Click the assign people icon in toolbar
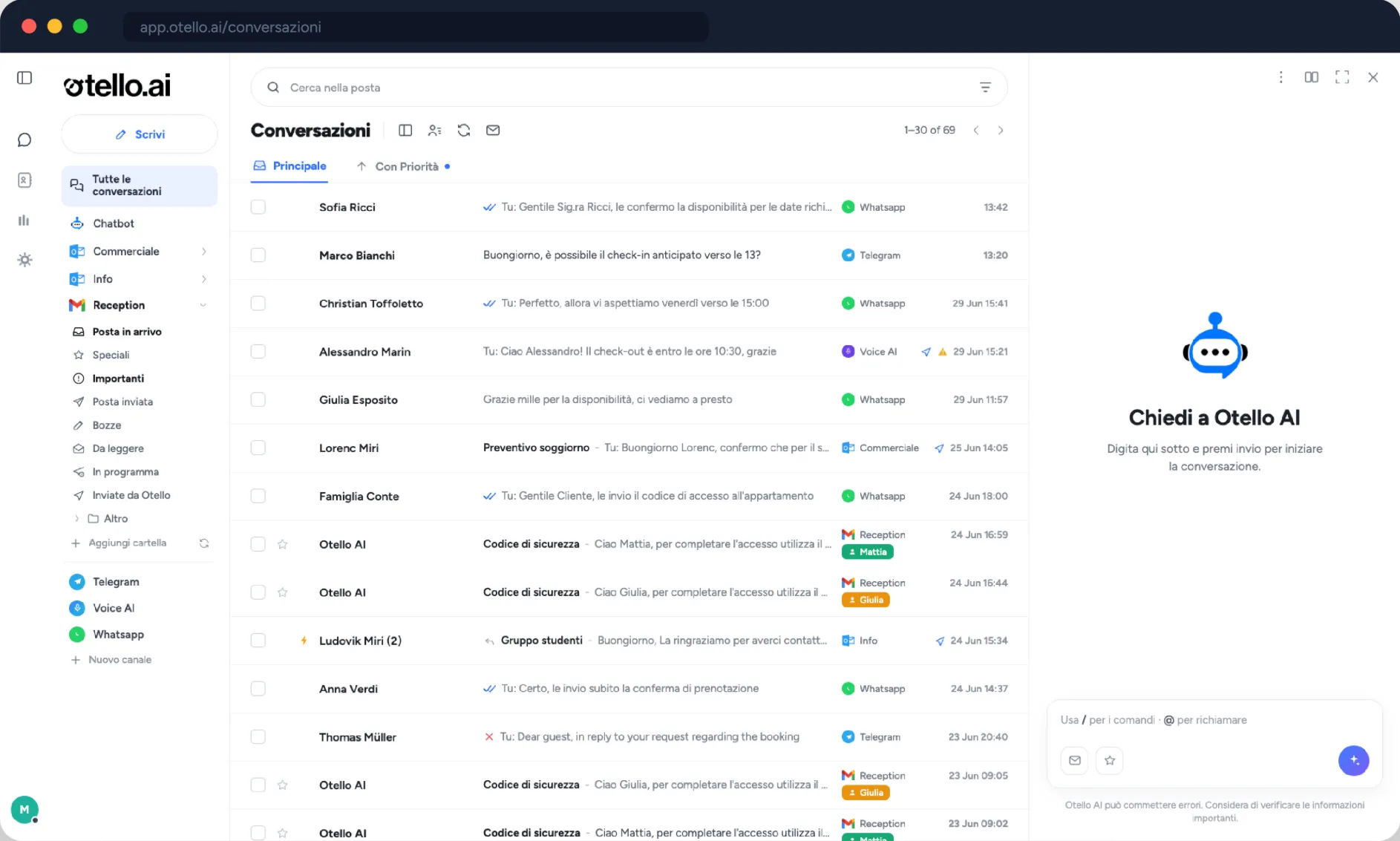This screenshot has width=1400, height=841. [435, 131]
